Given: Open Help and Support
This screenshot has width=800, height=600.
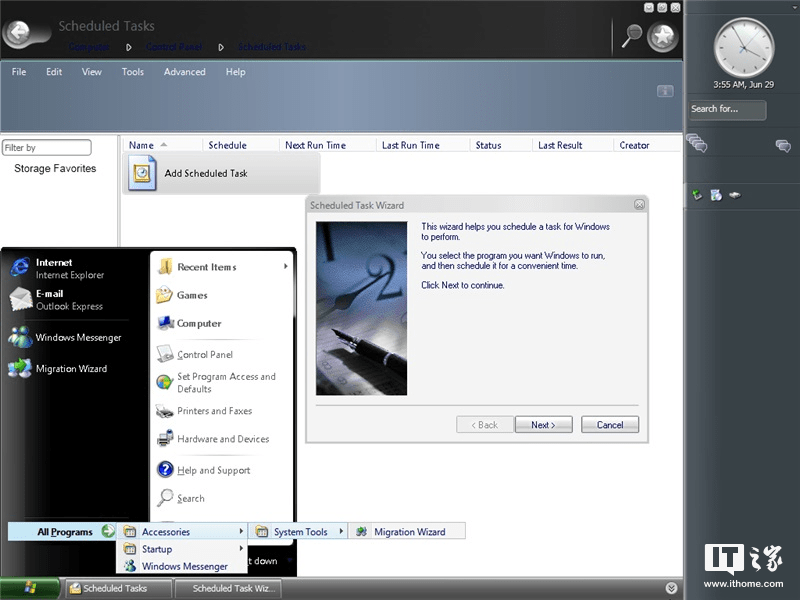Looking at the screenshot, I should point(214,469).
